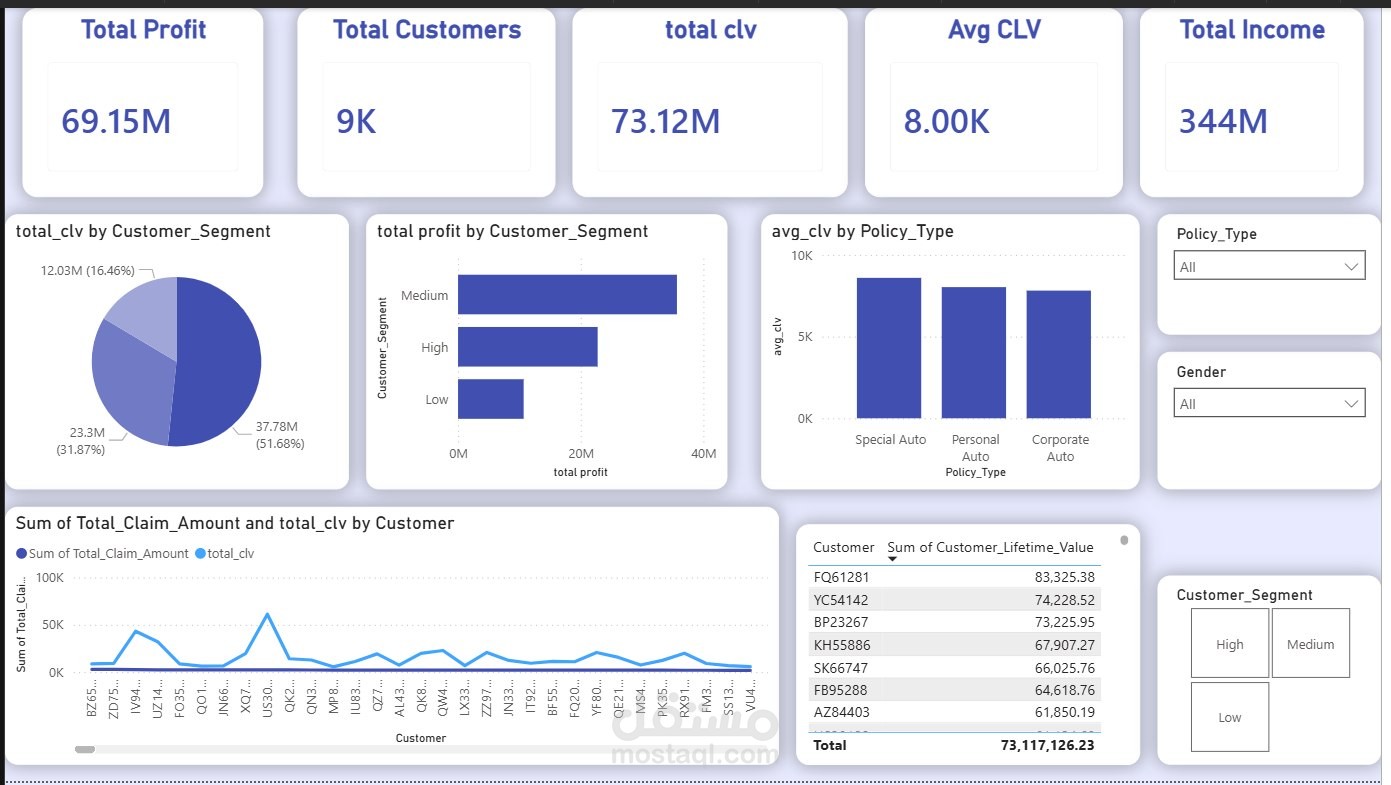This screenshot has height=785, width=1391.
Task: Click the High bar in total profit chart
Action: (527, 347)
